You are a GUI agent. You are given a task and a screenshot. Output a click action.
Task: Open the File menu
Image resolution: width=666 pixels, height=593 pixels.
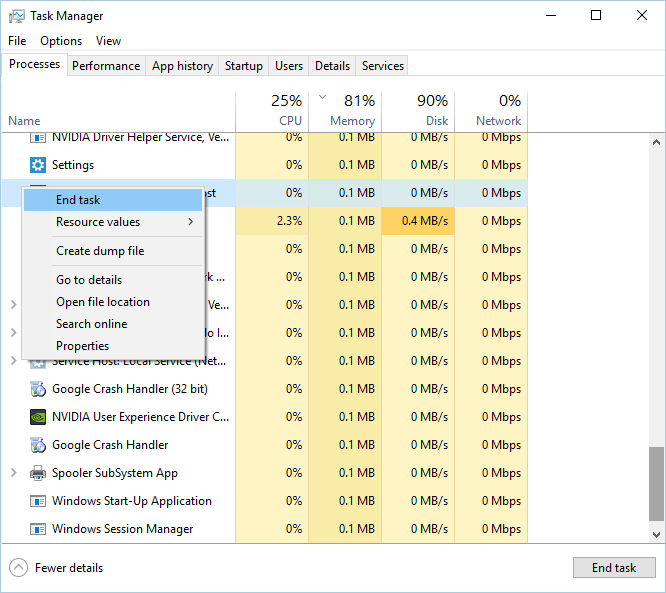(17, 41)
